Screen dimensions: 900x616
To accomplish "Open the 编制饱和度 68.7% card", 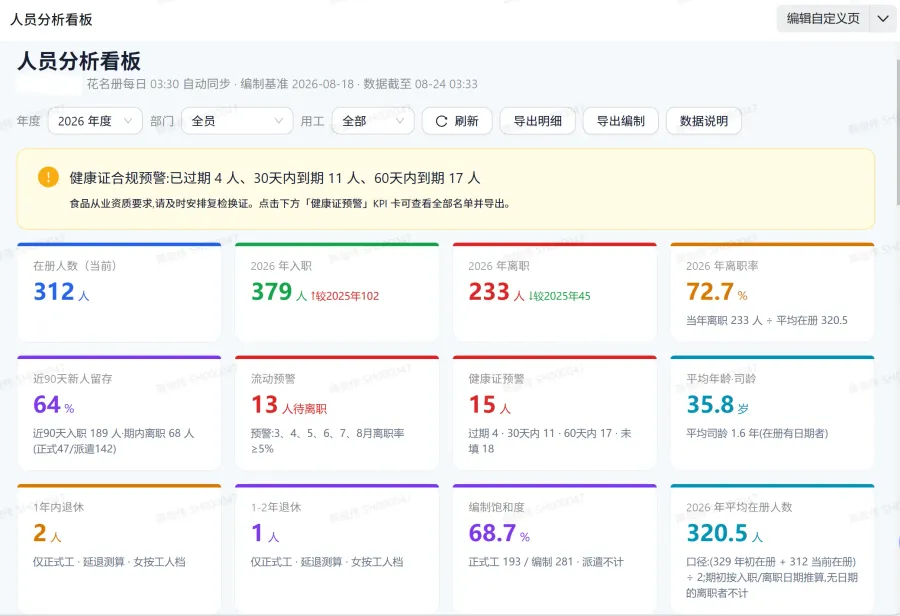I will [x=554, y=549].
